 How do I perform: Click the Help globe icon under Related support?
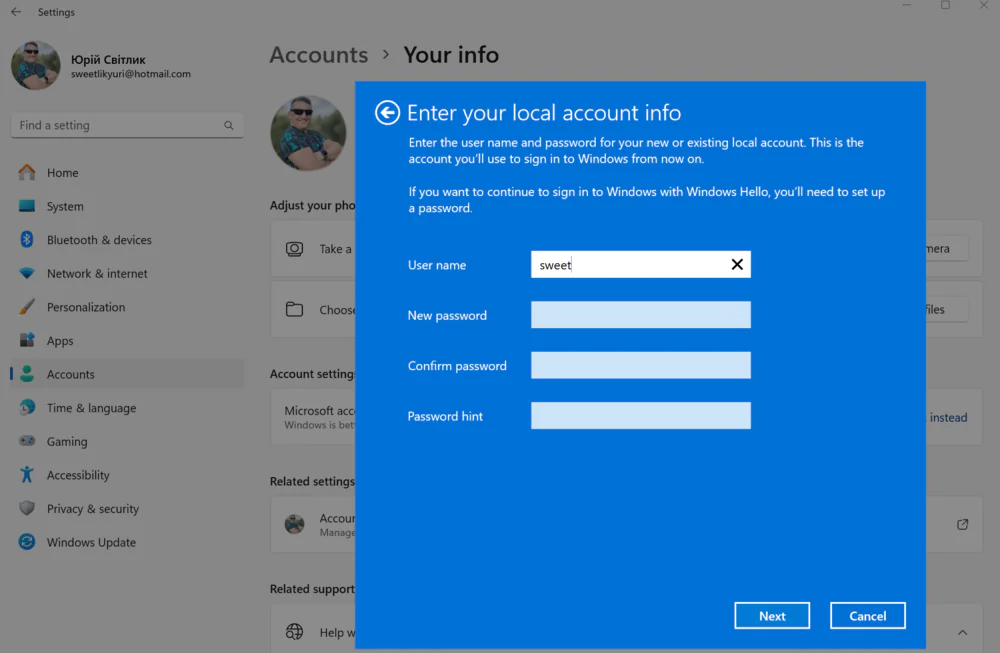point(294,632)
